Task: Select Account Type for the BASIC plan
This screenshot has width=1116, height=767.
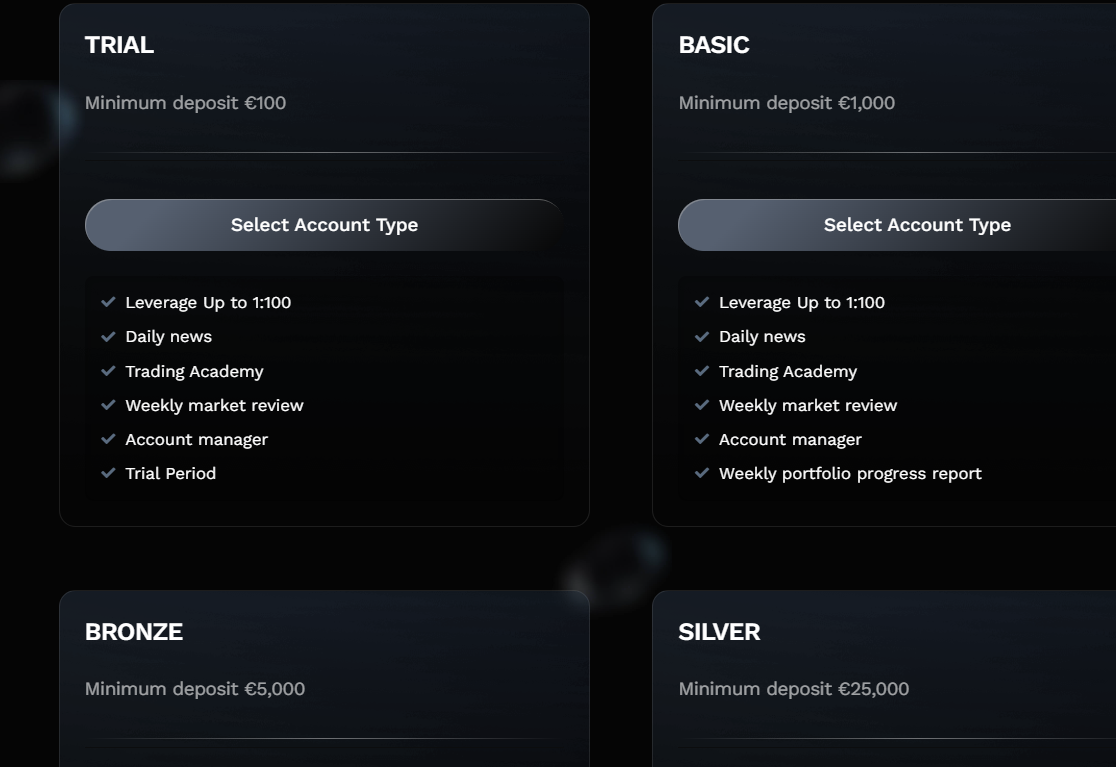Action: tap(897, 225)
